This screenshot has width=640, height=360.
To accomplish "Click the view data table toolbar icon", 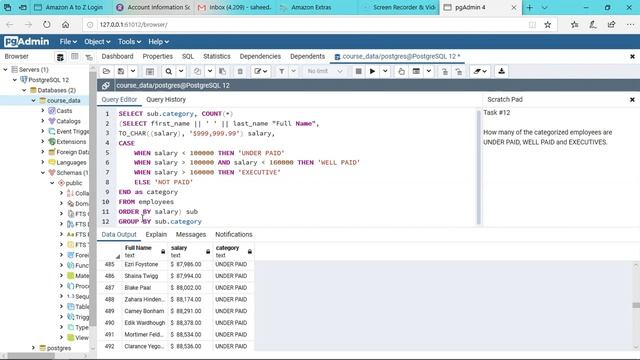I will (x=150, y=71).
